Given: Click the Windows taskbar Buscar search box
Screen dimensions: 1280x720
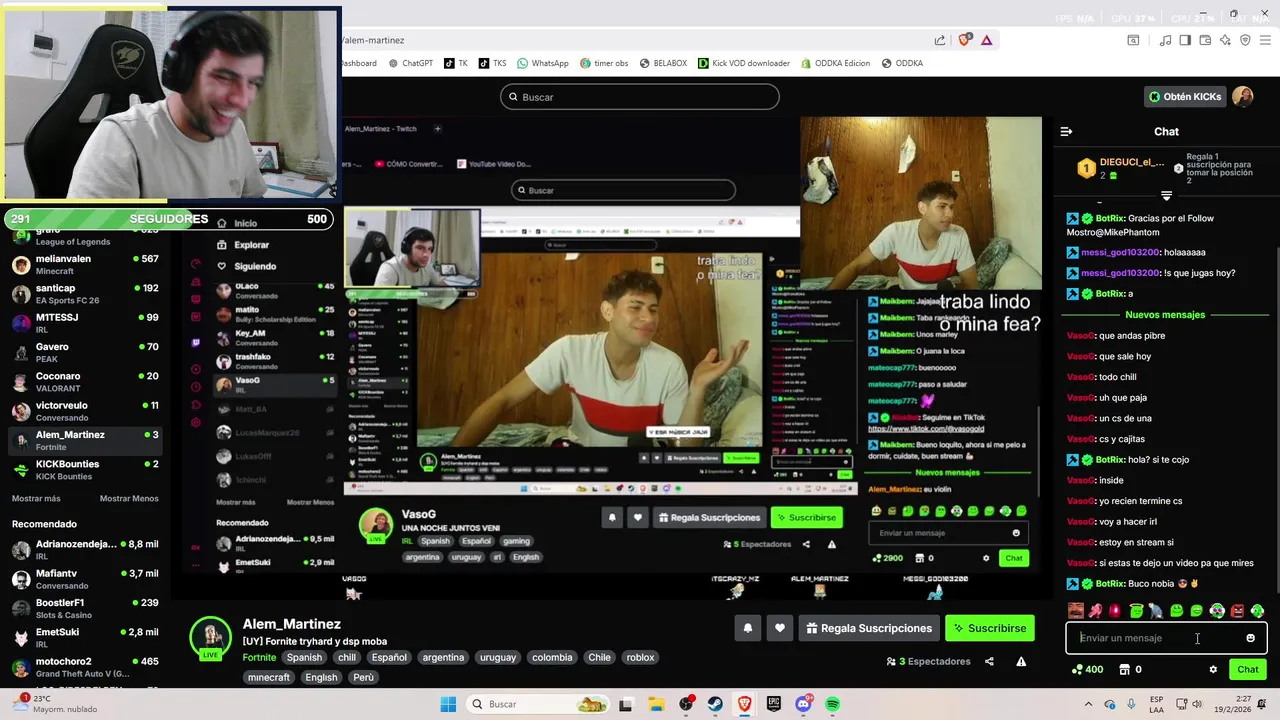Looking at the screenshot, I should coord(538,704).
